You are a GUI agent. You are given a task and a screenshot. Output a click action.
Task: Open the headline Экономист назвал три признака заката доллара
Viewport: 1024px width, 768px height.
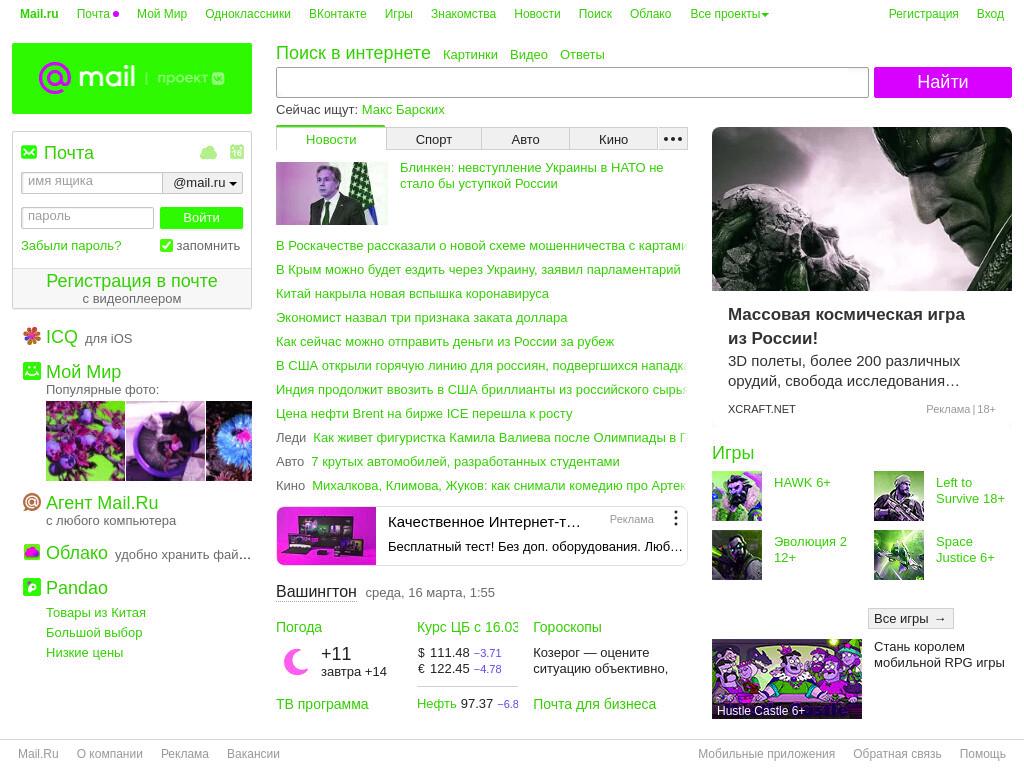pyautogui.click(x=421, y=317)
